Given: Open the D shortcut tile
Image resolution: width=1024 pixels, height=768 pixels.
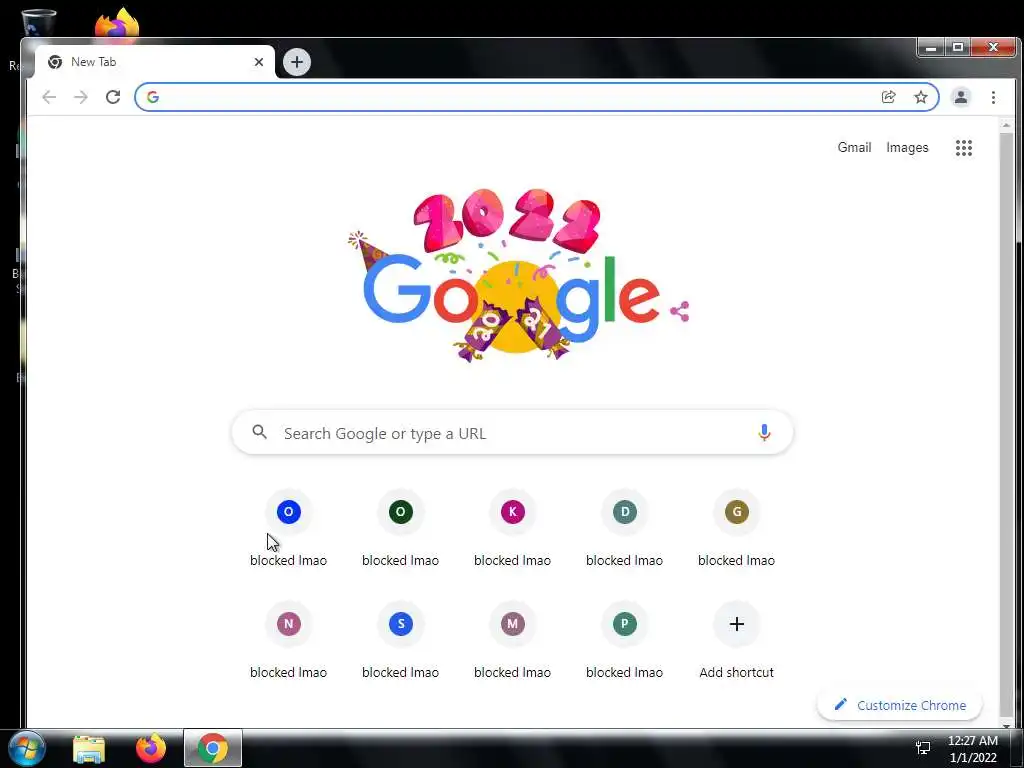Looking at the screenshot, I should tap(624, 529).
